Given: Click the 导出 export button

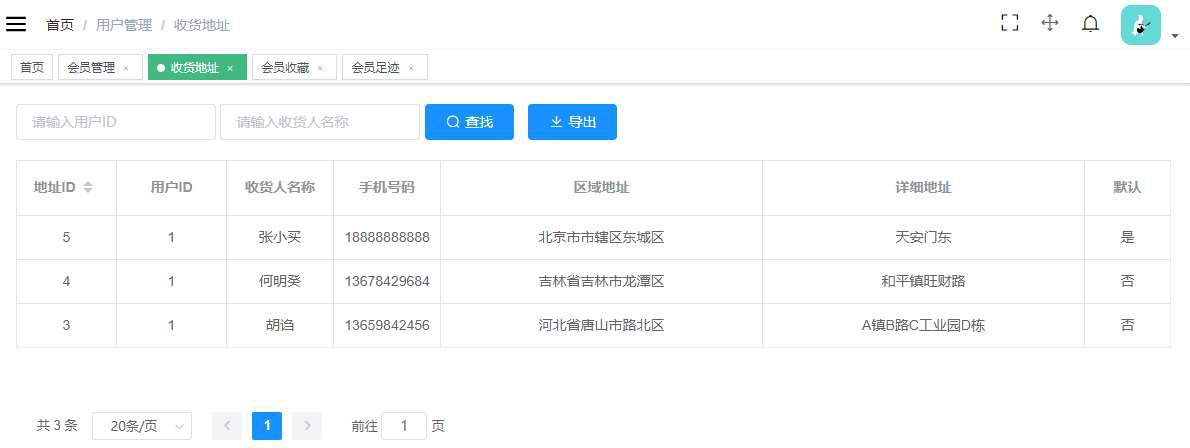Looking at the screenshot, I should 572,121.
